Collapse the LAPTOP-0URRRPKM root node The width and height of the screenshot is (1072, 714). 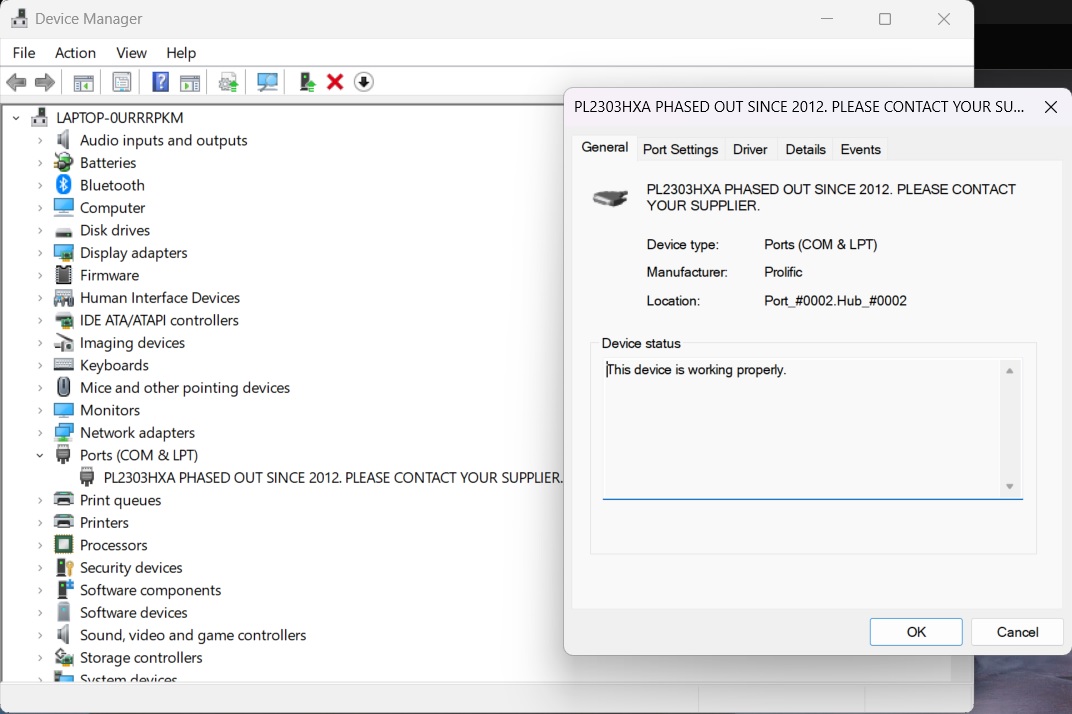pyautogui.click(x=16, y=118)
